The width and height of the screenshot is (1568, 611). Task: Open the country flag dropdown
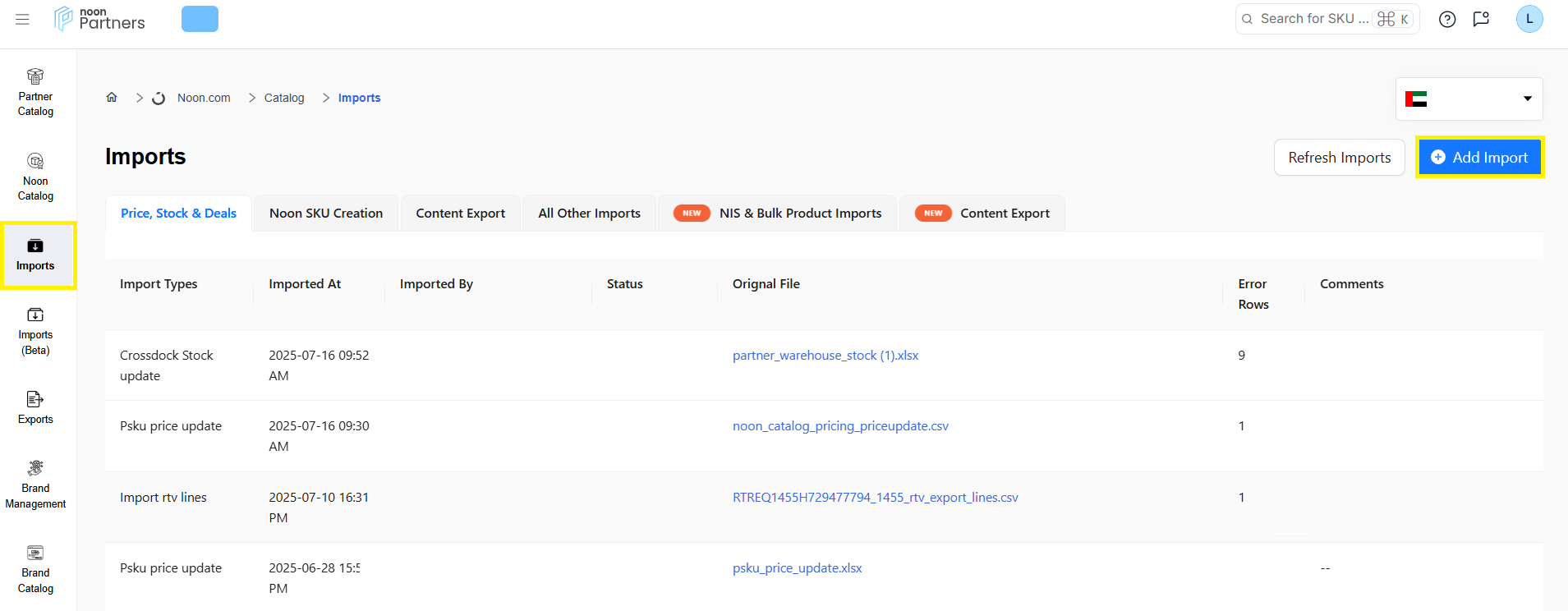coord(1469,99)
